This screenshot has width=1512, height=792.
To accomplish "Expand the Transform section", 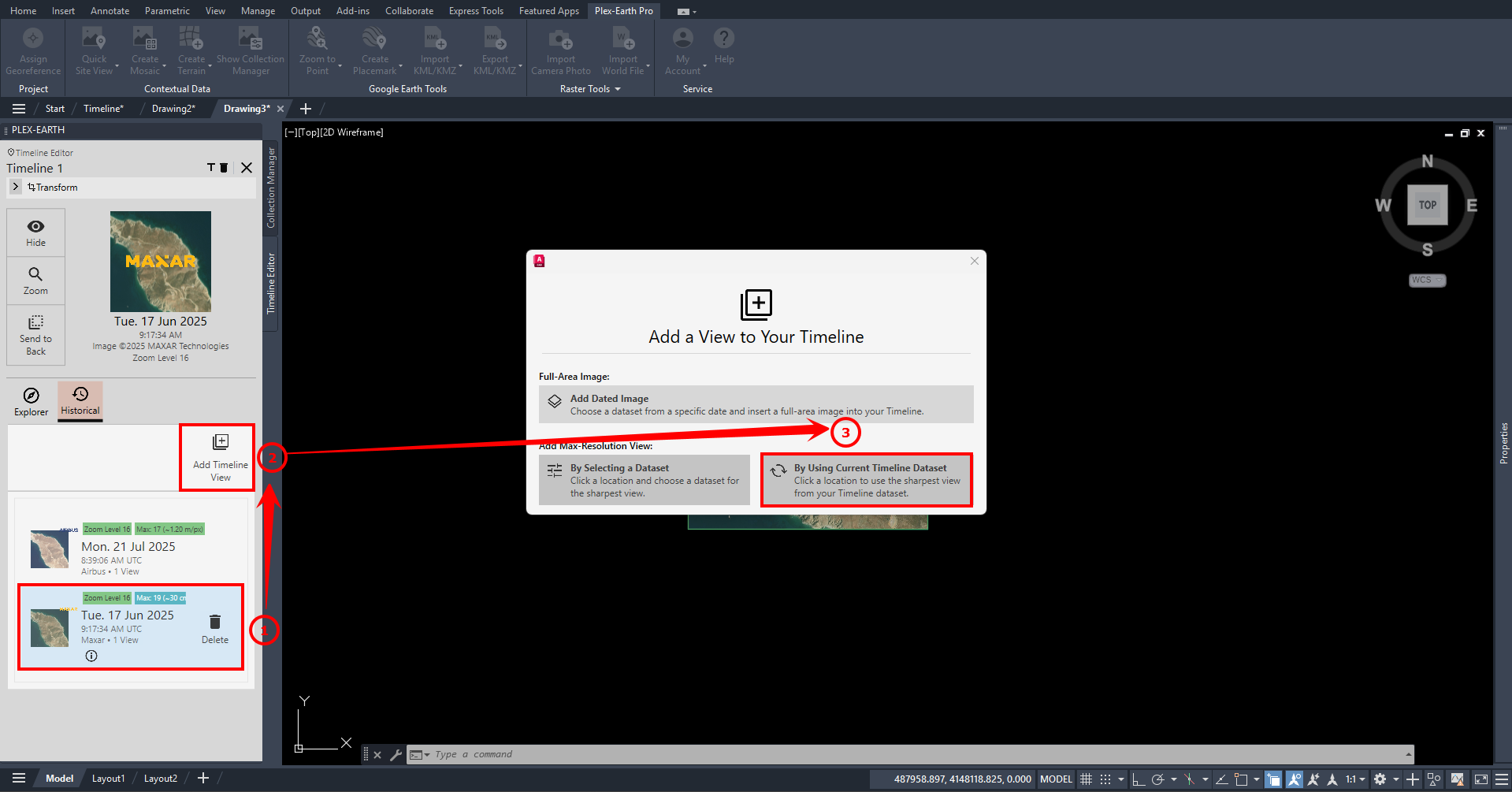I will click(x=15, y=187).
